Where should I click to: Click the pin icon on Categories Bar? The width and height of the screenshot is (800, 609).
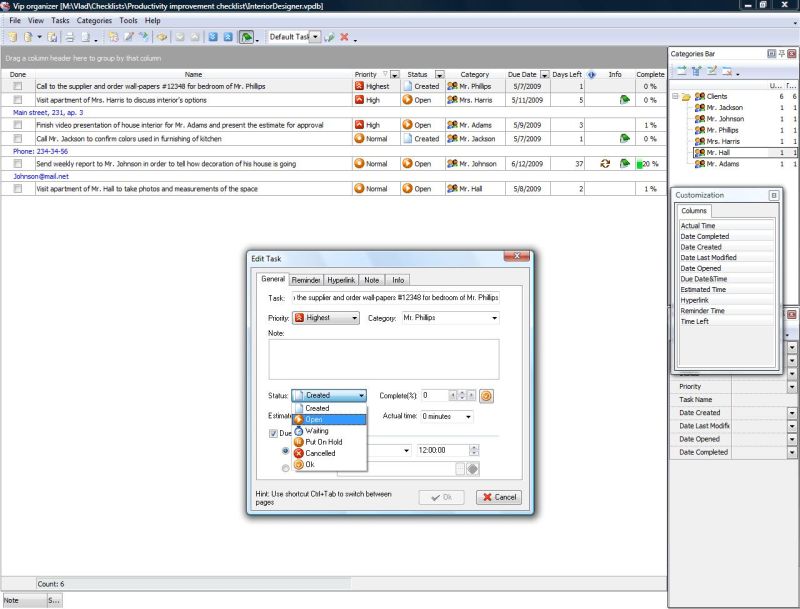(781, 53)
